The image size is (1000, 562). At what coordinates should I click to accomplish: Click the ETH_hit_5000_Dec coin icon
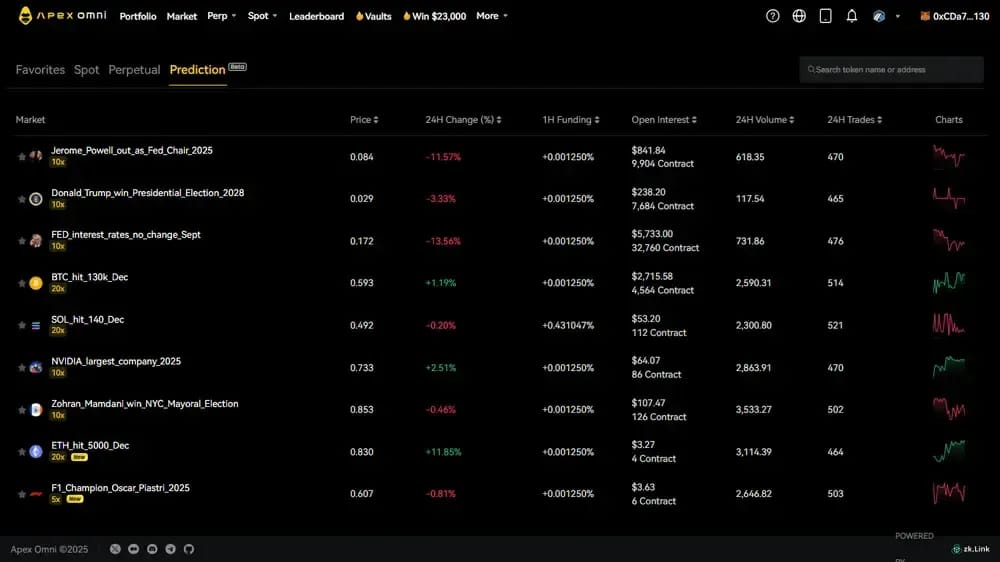(x=36, y=452)
